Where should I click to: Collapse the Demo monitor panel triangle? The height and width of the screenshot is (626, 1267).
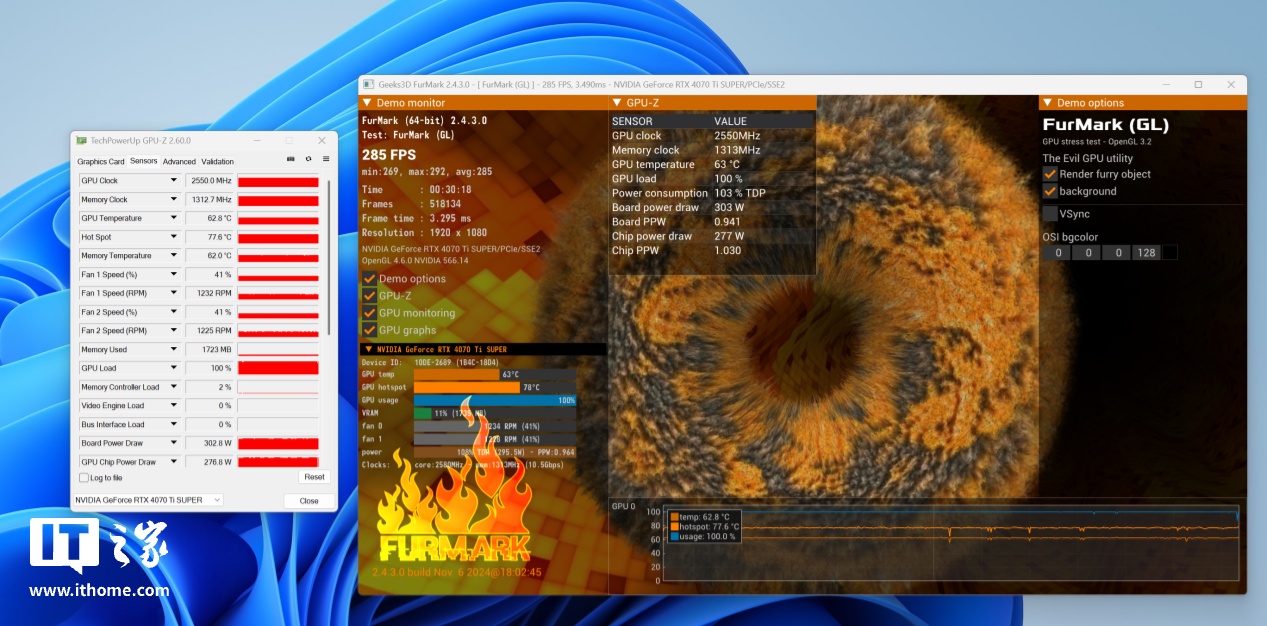tap(367, 103)
